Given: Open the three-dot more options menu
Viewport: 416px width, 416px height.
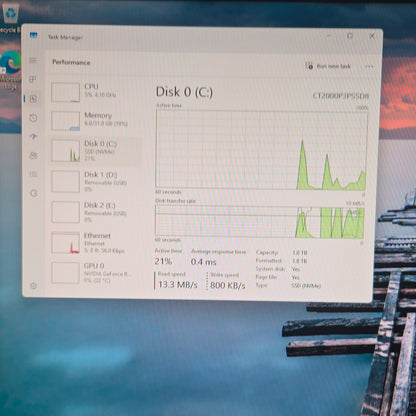Looking at the screenshot, I should click(369, 66).
